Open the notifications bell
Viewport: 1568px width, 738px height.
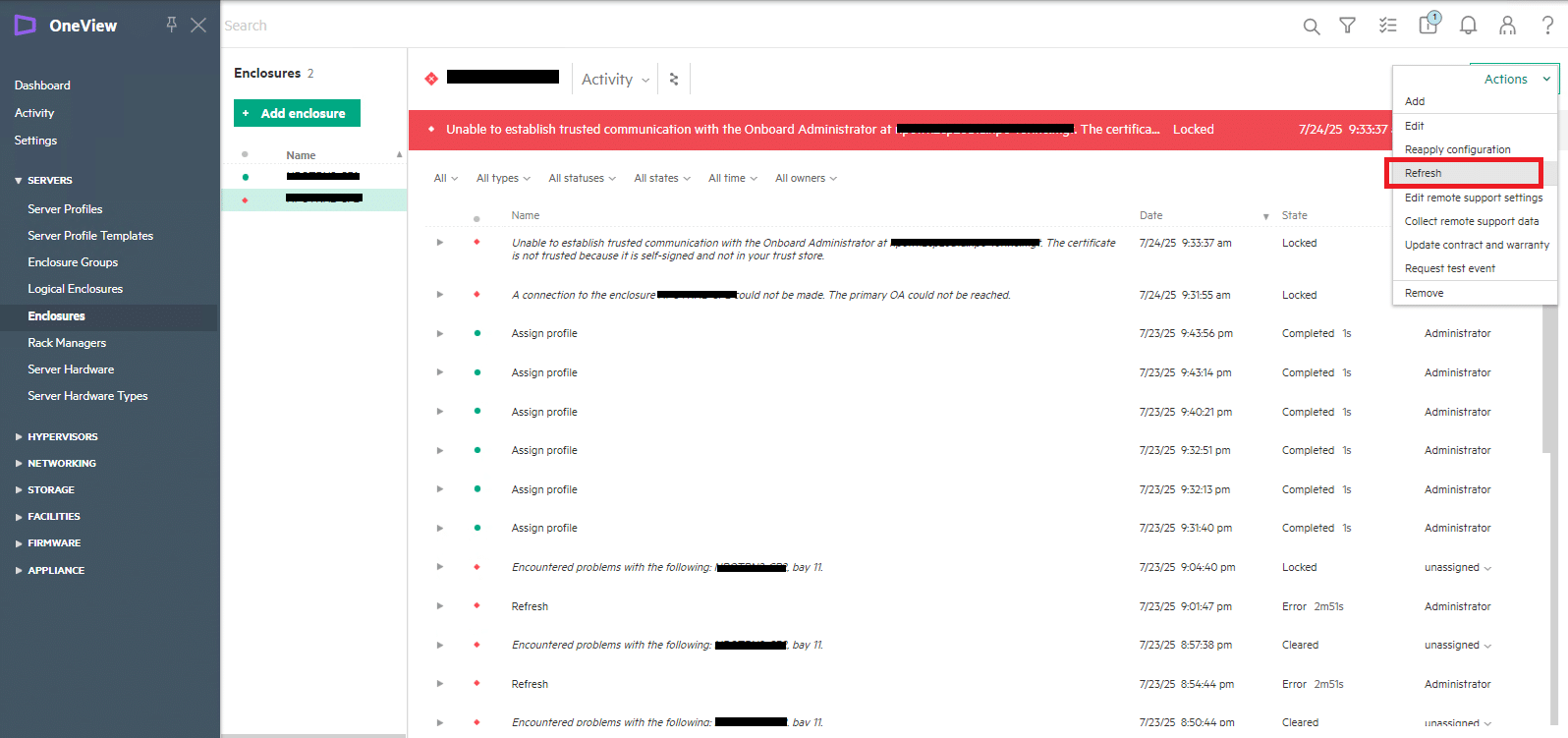tap(1468, 26)
